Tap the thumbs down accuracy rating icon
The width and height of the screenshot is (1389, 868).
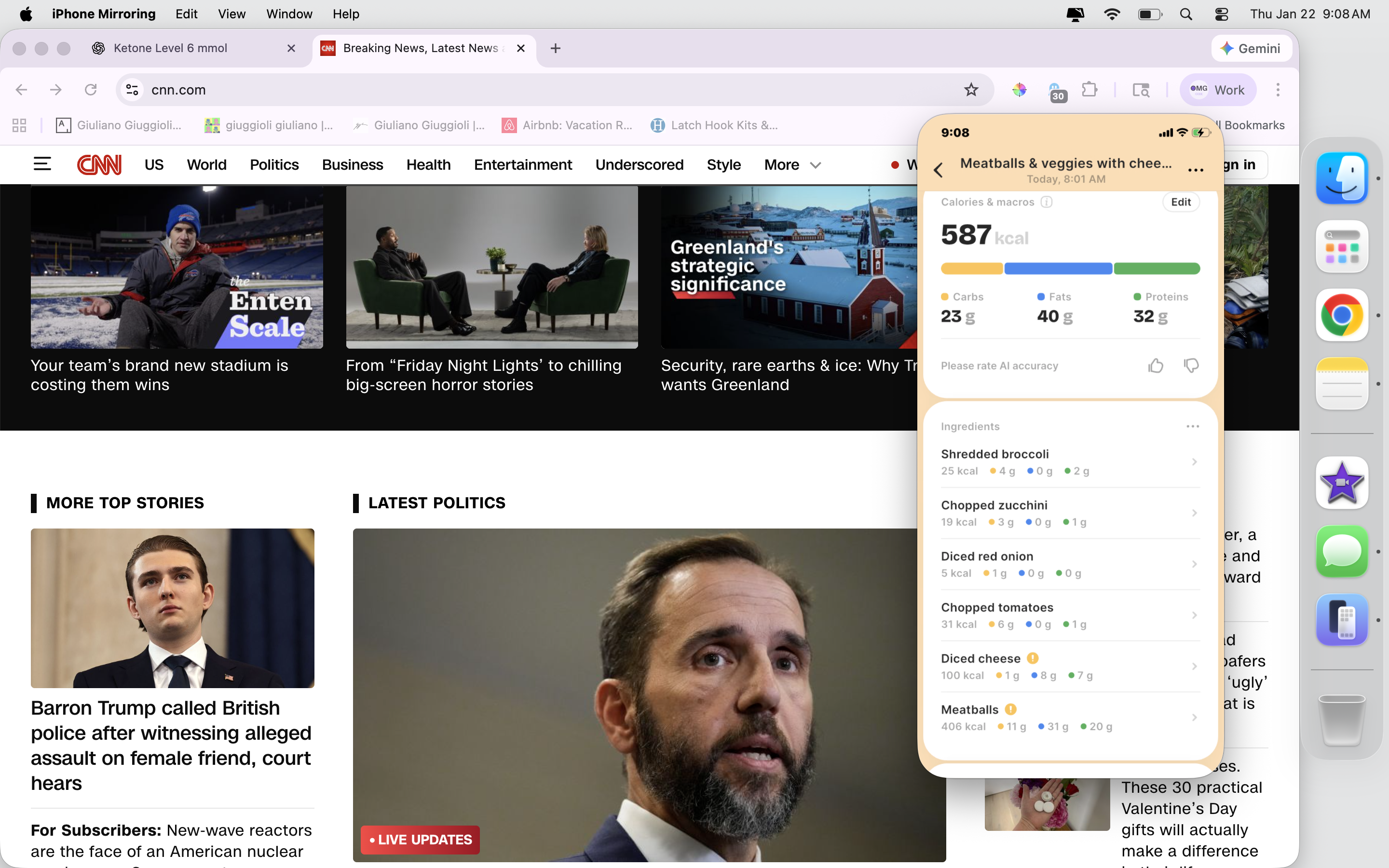[x=1191, y=366]
